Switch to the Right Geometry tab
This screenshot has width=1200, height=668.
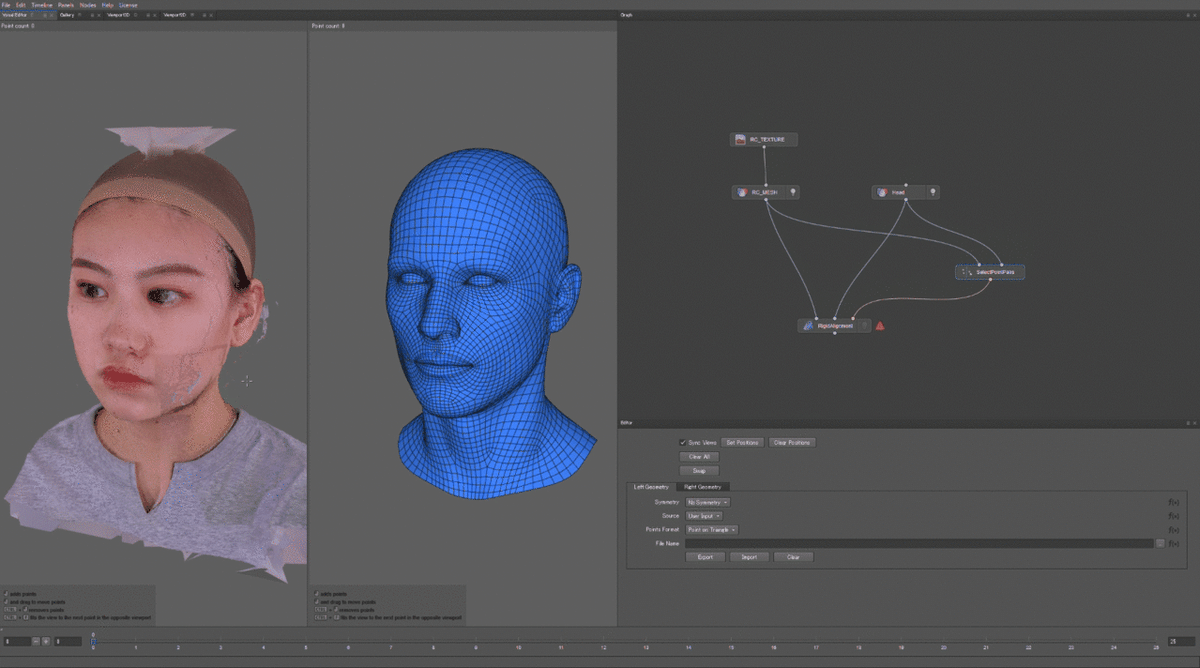click(703, 487)
